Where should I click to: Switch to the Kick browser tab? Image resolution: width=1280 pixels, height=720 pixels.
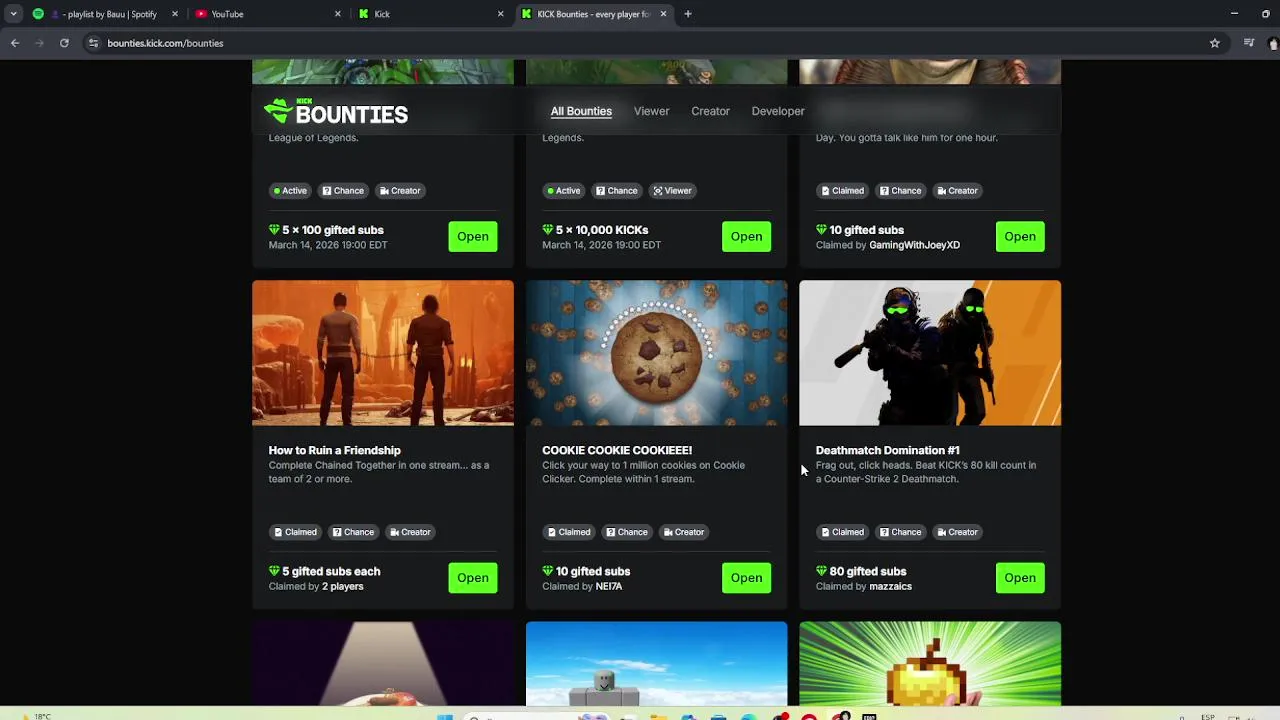point(431,14)
